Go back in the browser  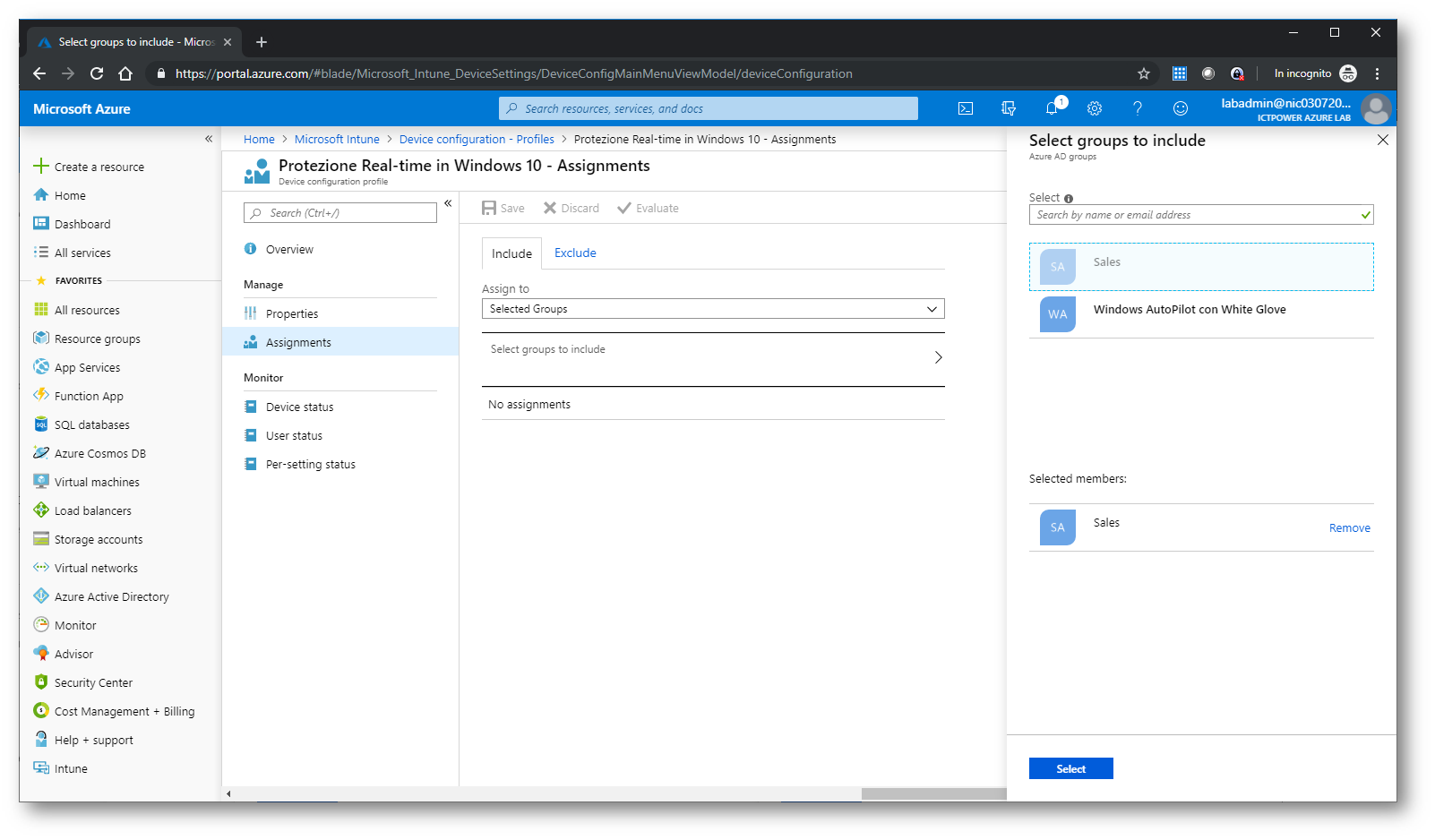39,73
